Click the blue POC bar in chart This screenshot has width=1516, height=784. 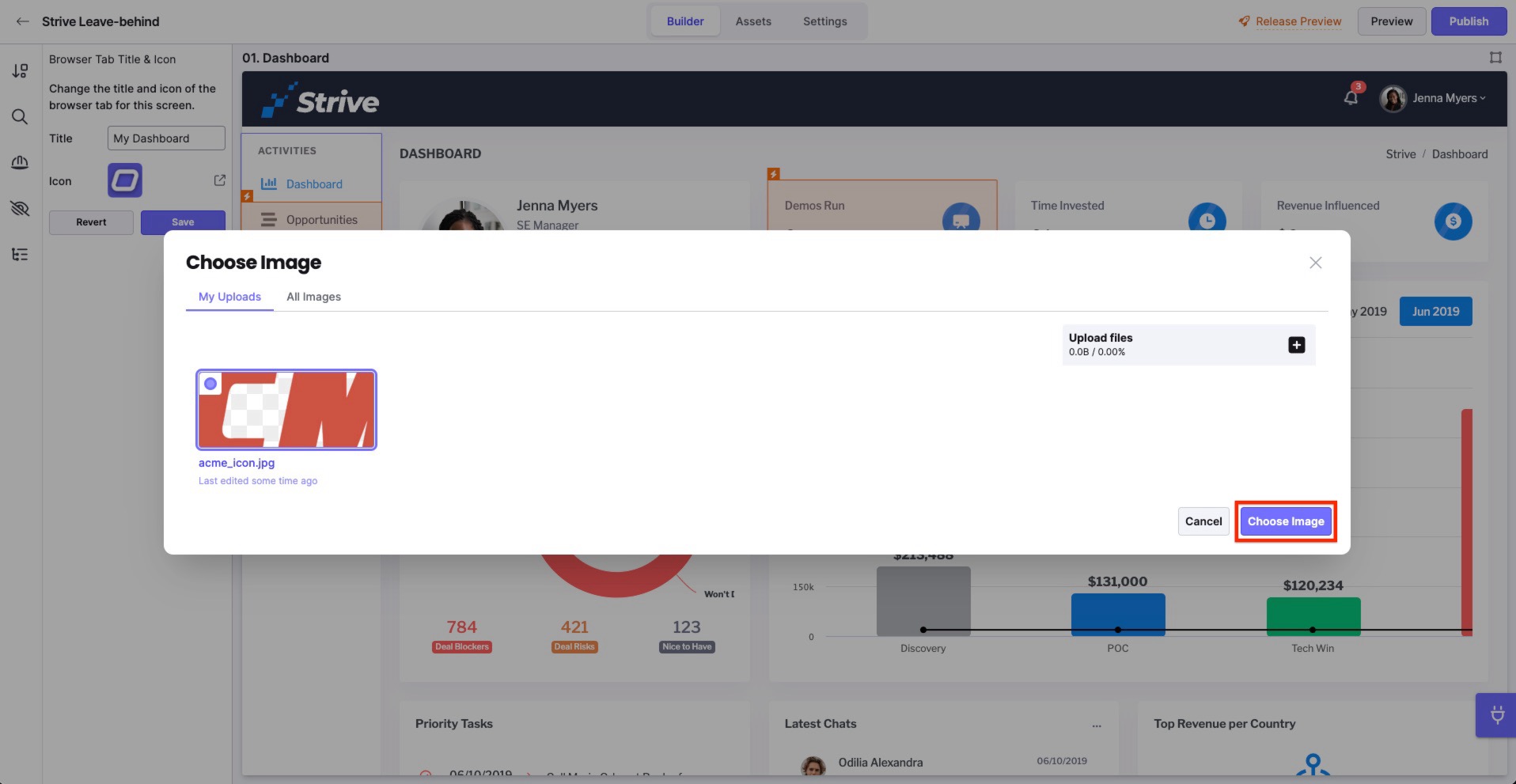(1118, 615)
